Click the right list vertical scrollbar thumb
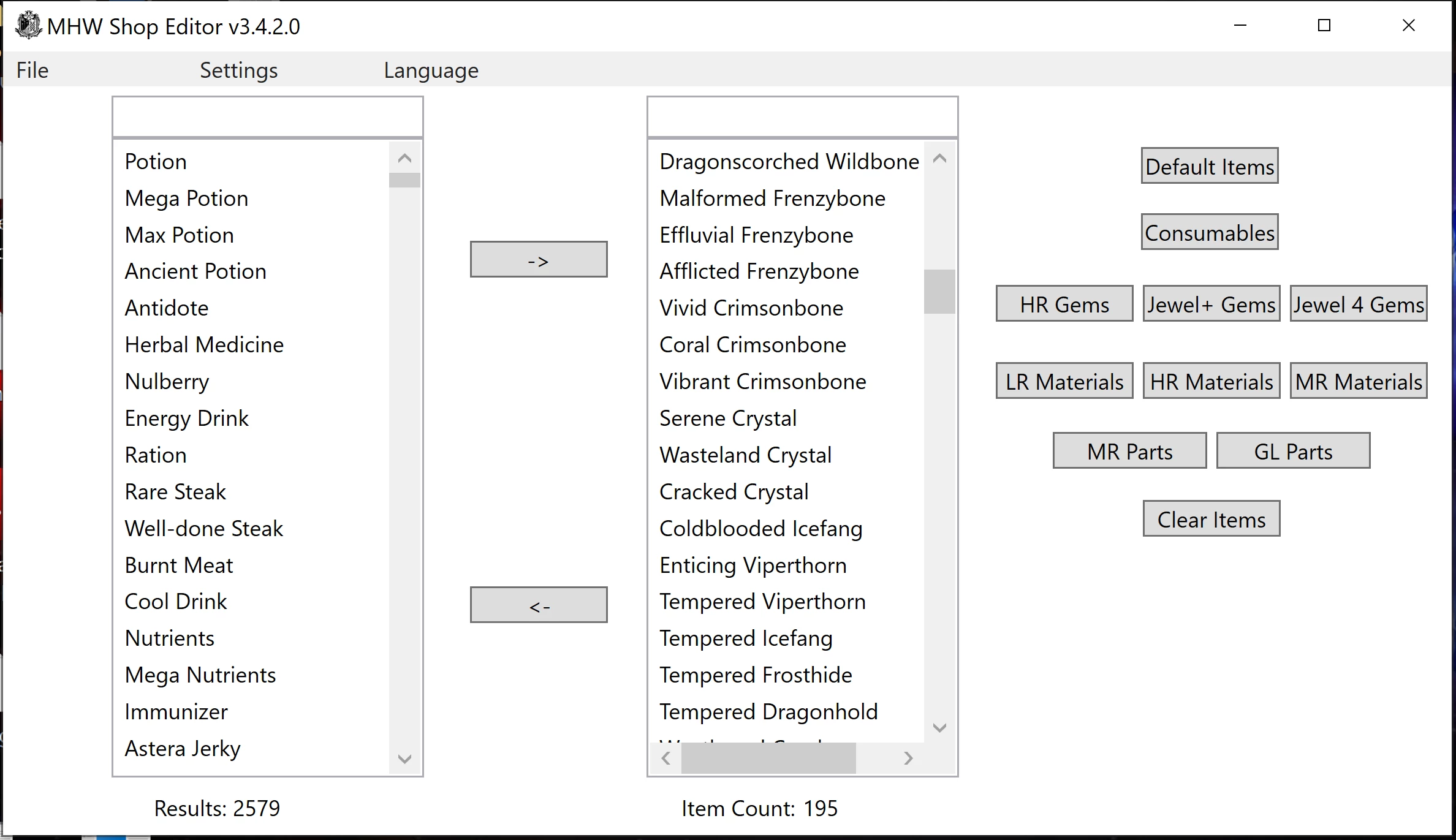 coord(939,292)
